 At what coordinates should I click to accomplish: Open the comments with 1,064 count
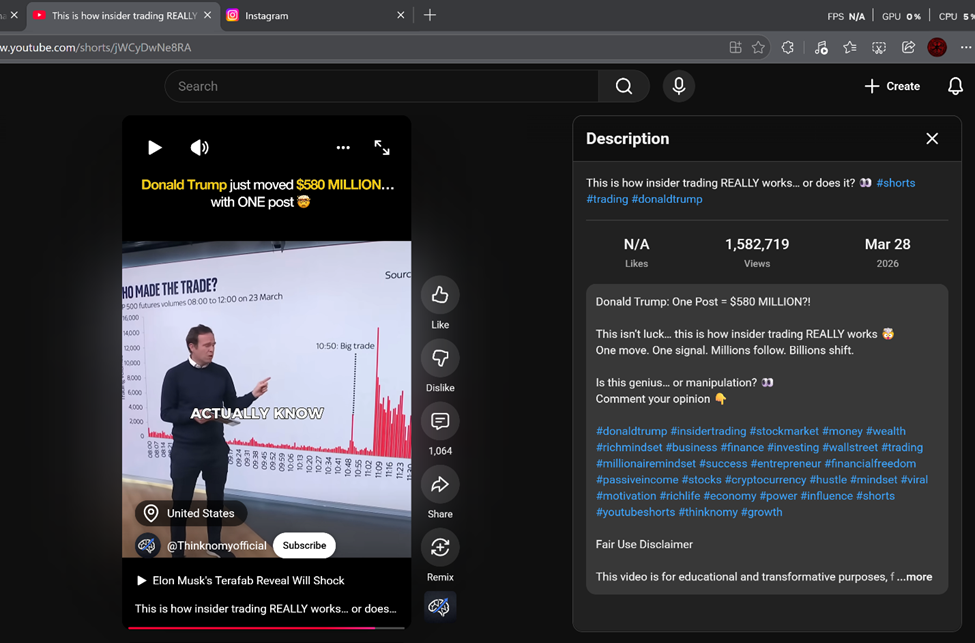point(440,421)
